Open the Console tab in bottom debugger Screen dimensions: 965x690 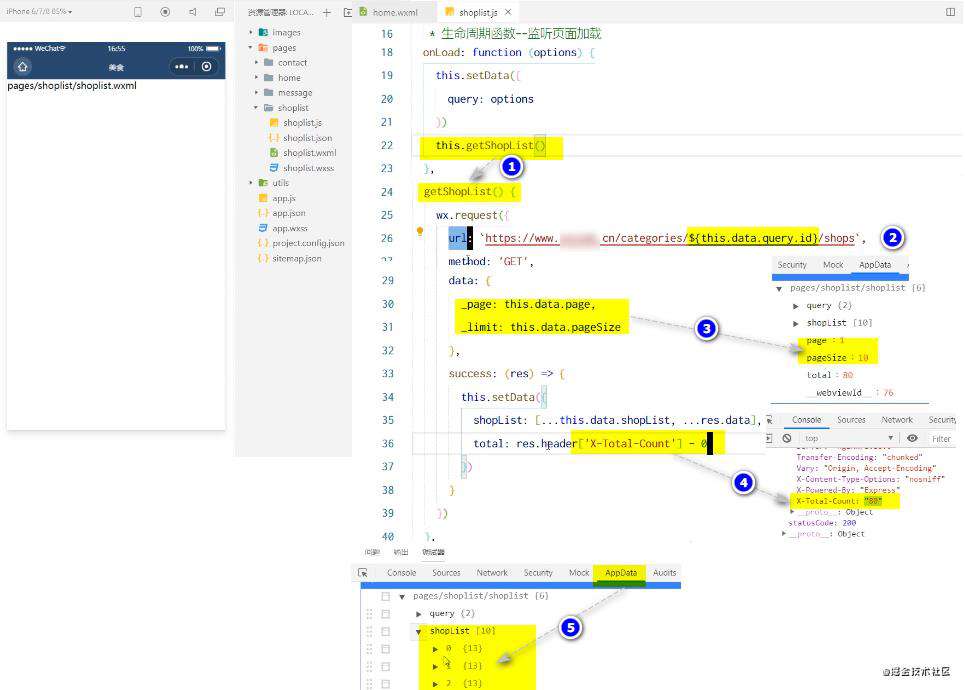(x=401, y=572)
